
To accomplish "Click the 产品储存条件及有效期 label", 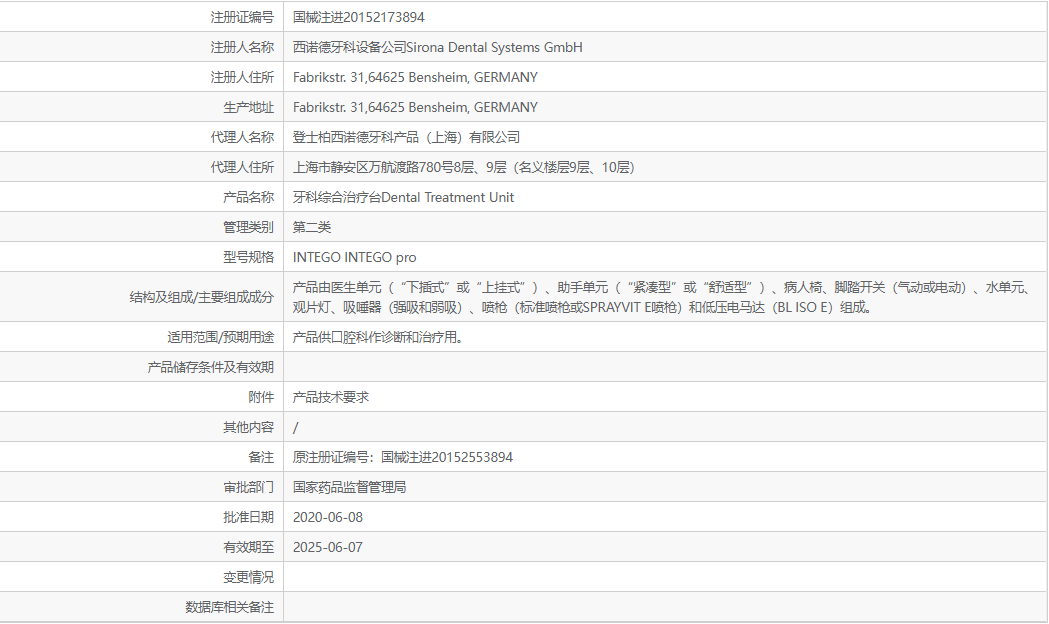I will point(211,367).
